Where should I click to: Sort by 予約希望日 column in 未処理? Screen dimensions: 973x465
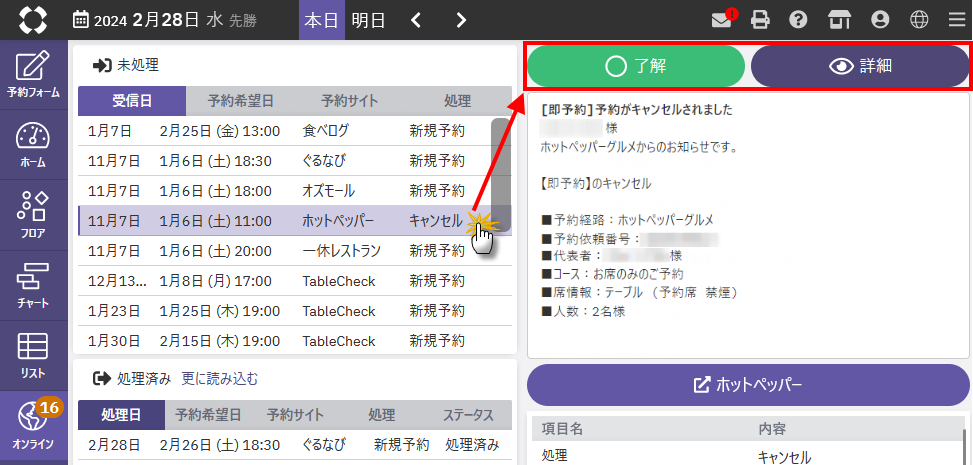click(241, 101)
